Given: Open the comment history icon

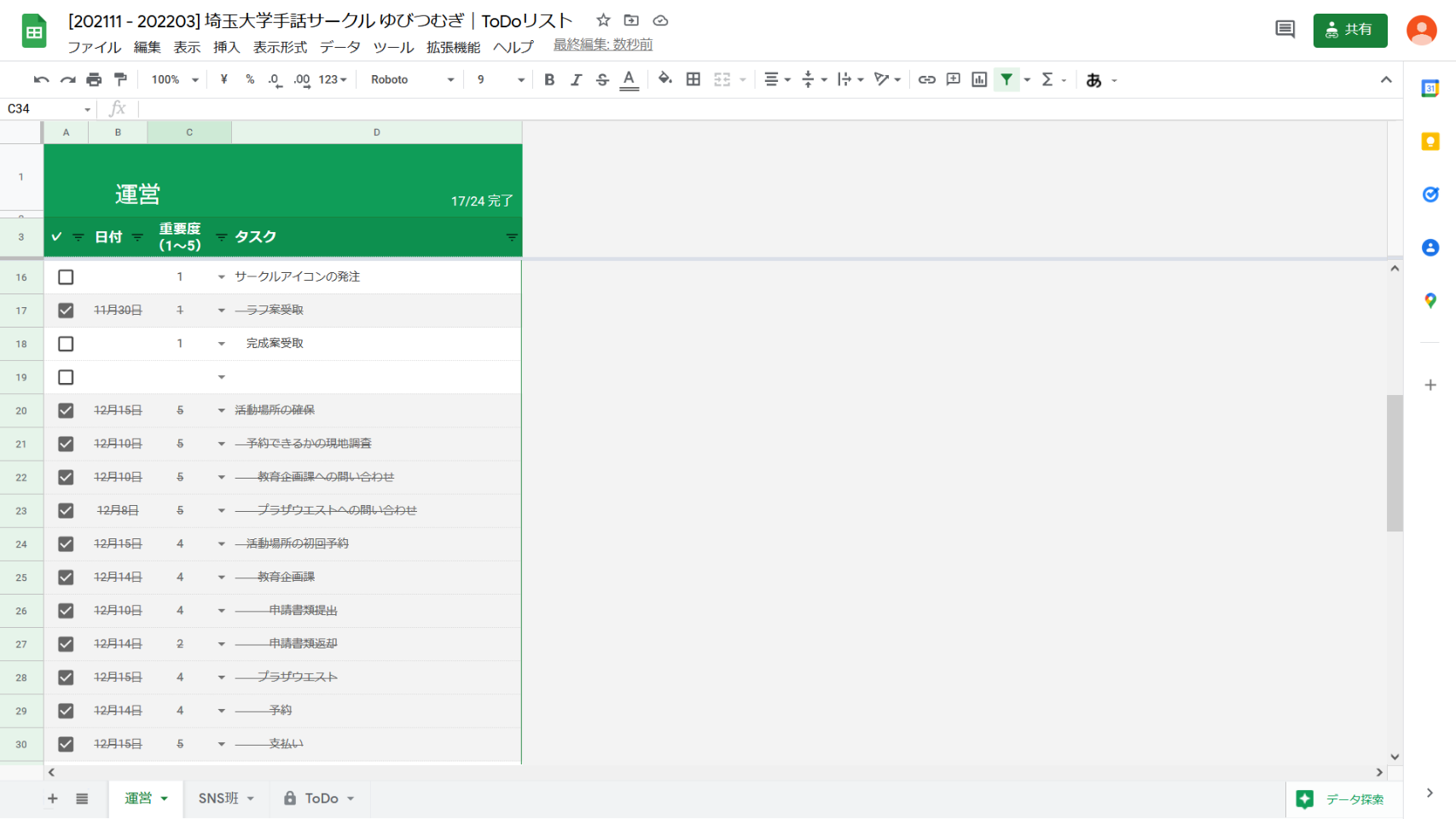Looking at the screenshot, I should [x=1285, y=30].
